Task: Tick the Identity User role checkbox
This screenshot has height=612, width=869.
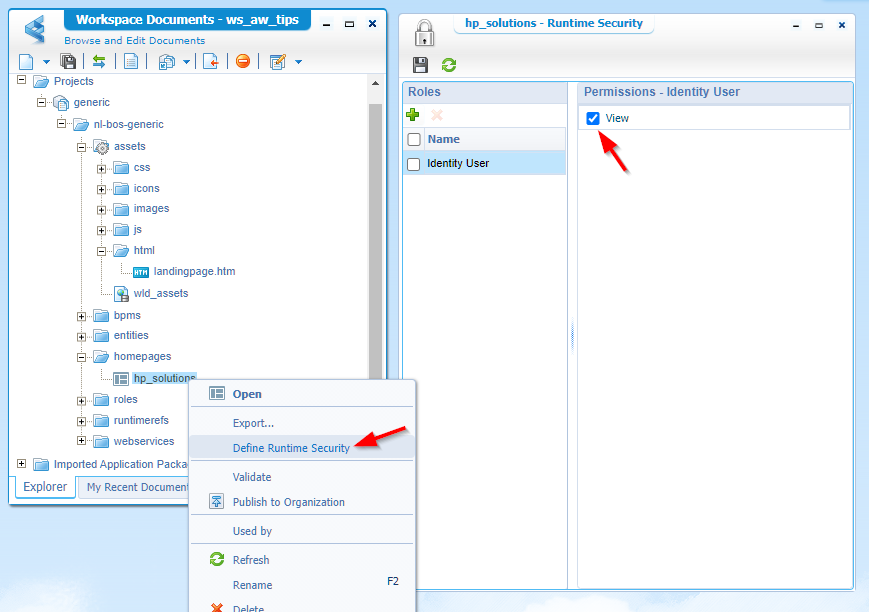Action: pos(414,164)
